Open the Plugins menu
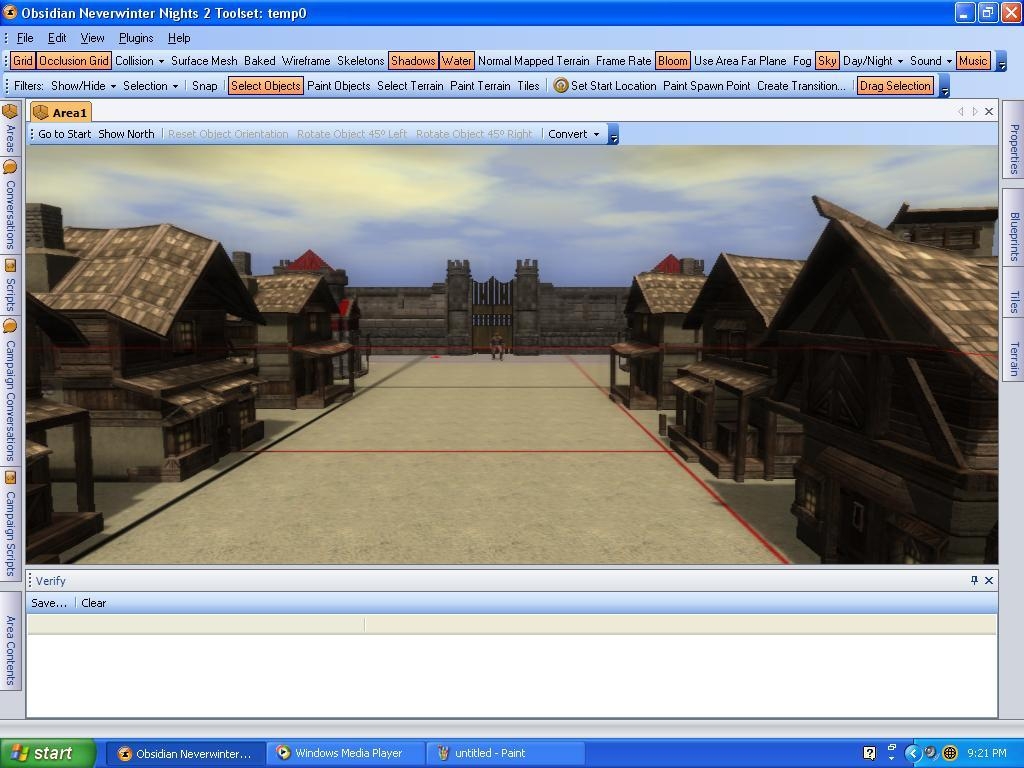The image size is (1024, 768). point(136,38)
